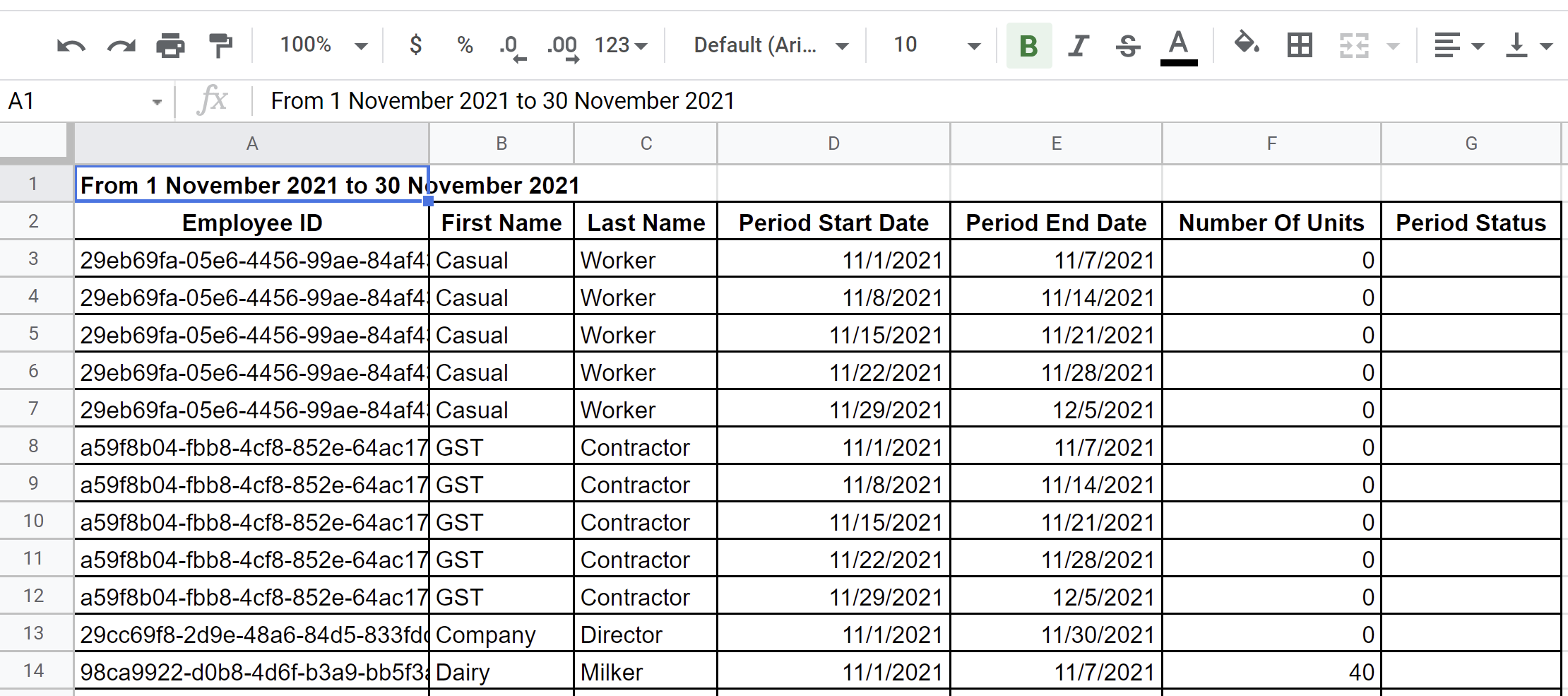Open the Borders grid icon
The width and height of the screenshot is (1568, 696).
click(x=1300, y=45)
